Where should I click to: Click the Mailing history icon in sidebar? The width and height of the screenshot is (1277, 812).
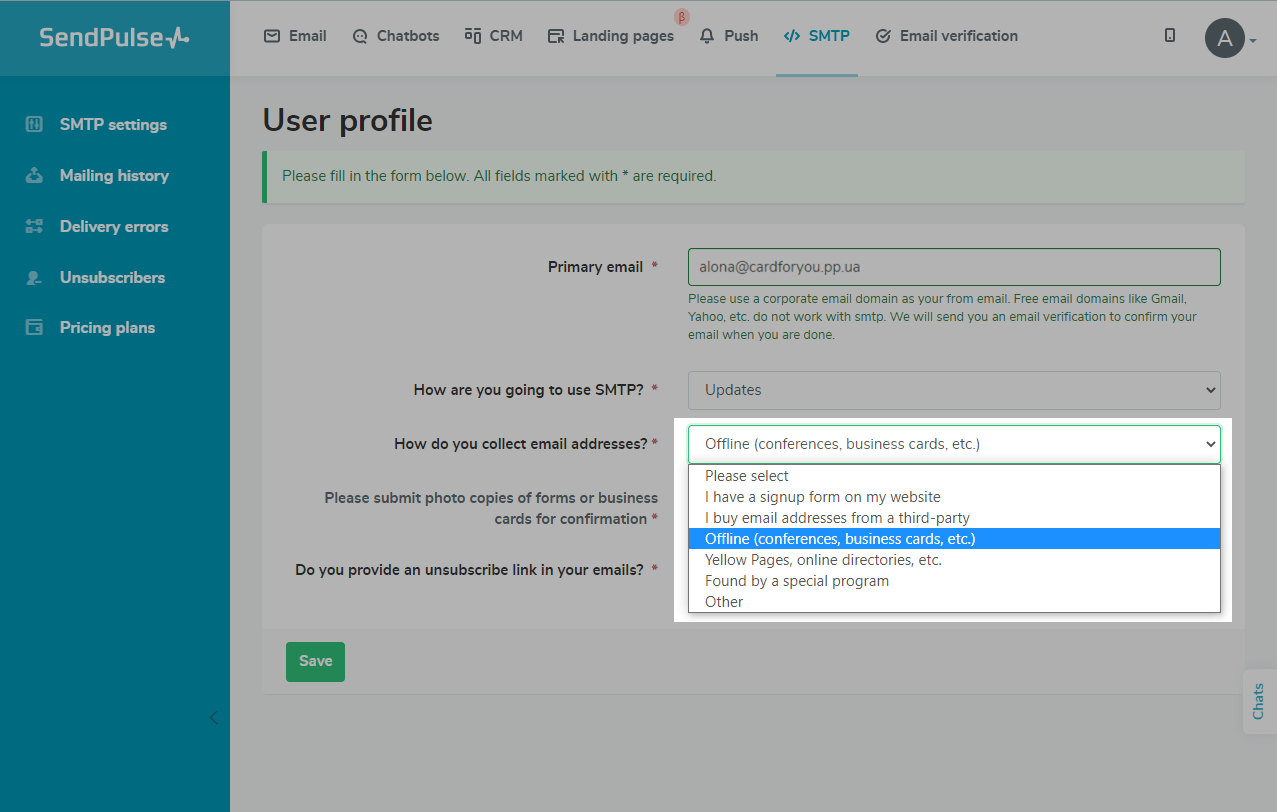point(34,176)
